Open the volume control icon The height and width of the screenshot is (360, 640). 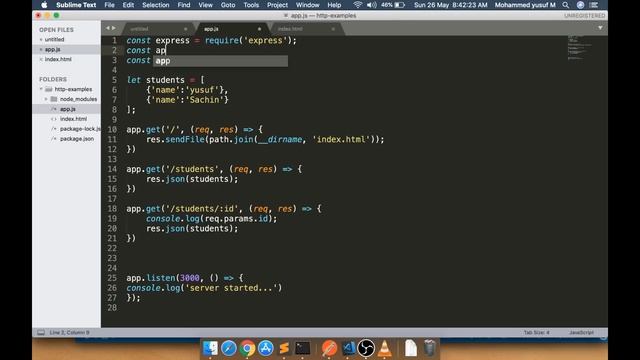click(x=371, y=5)
